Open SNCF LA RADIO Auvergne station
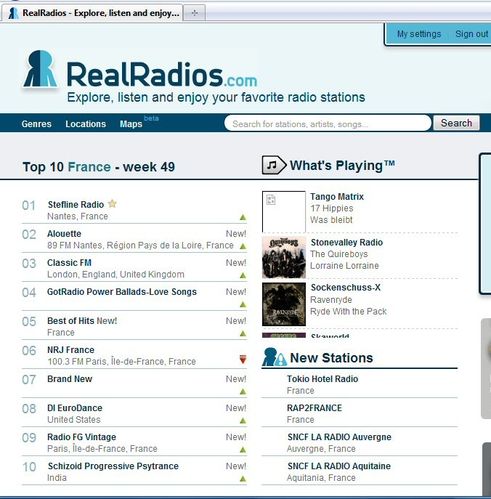491x499 pixels. (339, 437)
